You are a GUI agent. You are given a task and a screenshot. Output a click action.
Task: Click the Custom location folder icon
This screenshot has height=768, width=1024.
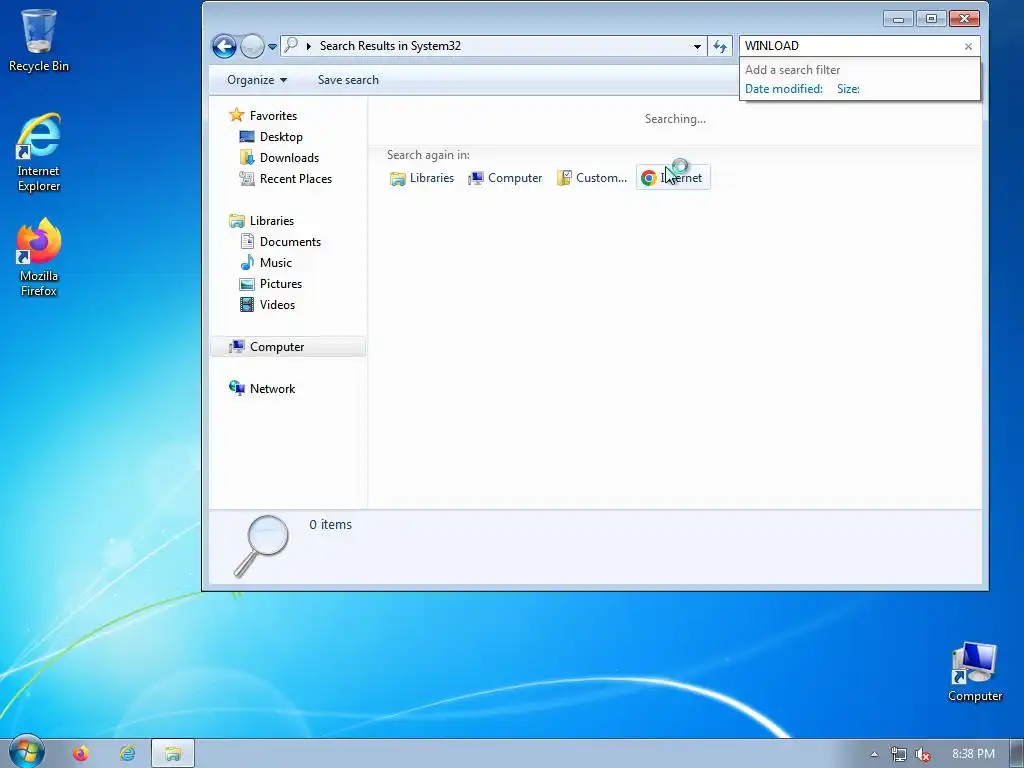pos(564,178)
